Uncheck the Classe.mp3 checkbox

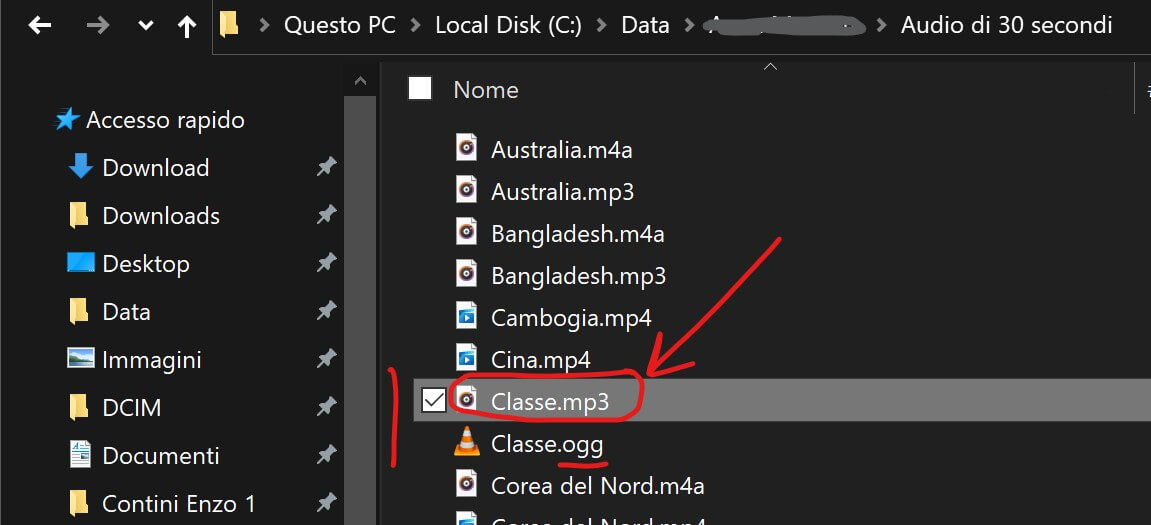(433, 401)
